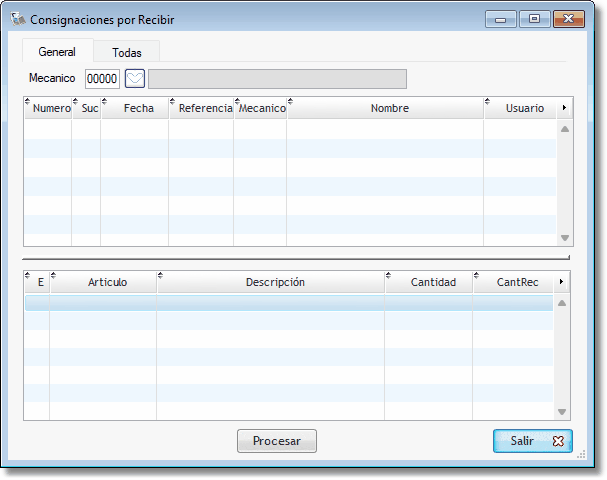Select the General tab

click(57, 52)
